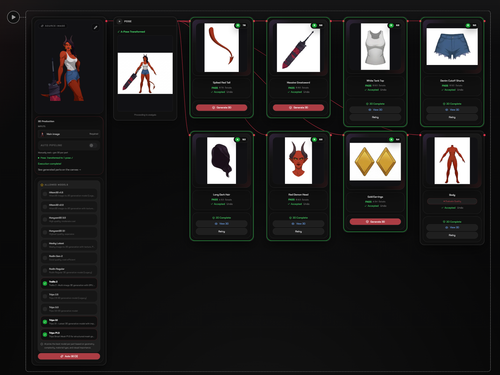This screenshot has height=375, width=500.
Task: Generate 3D for Massive Greatsword
Action: click(298, 108)
